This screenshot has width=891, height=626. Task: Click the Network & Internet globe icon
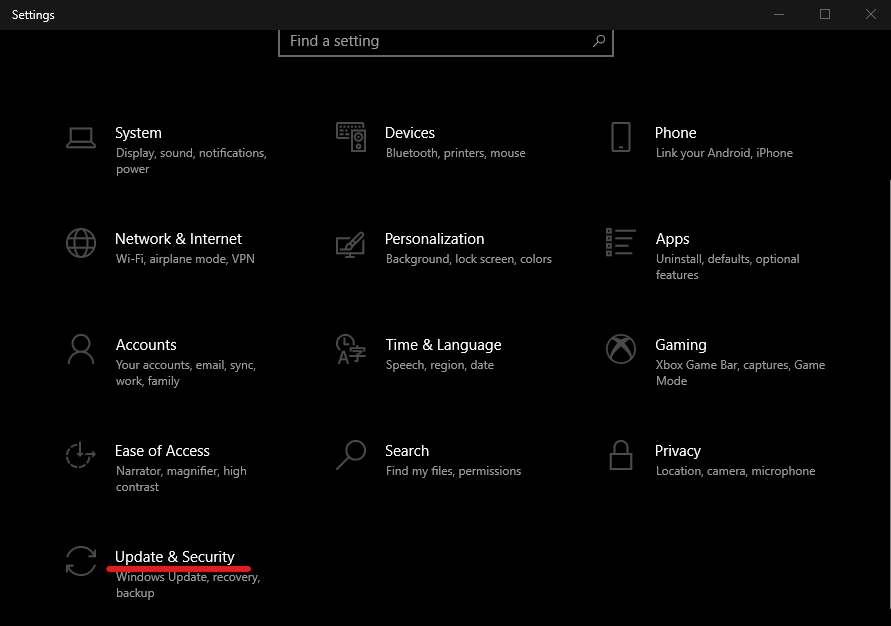pos(81,243)
